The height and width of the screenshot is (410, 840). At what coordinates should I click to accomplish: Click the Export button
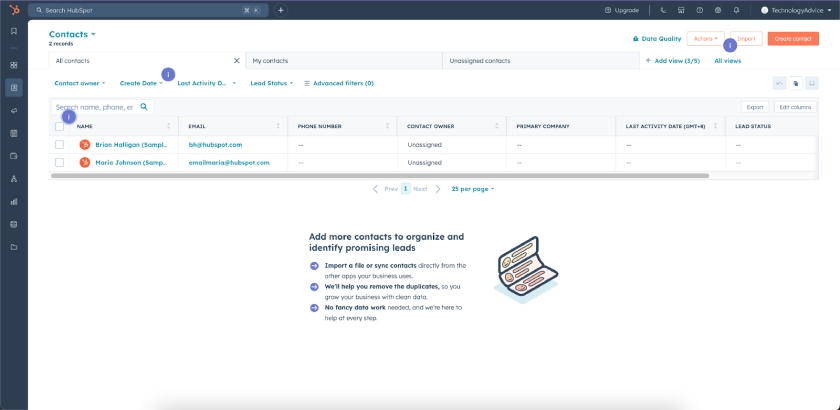pyautogui.click(x=755, y=107)
